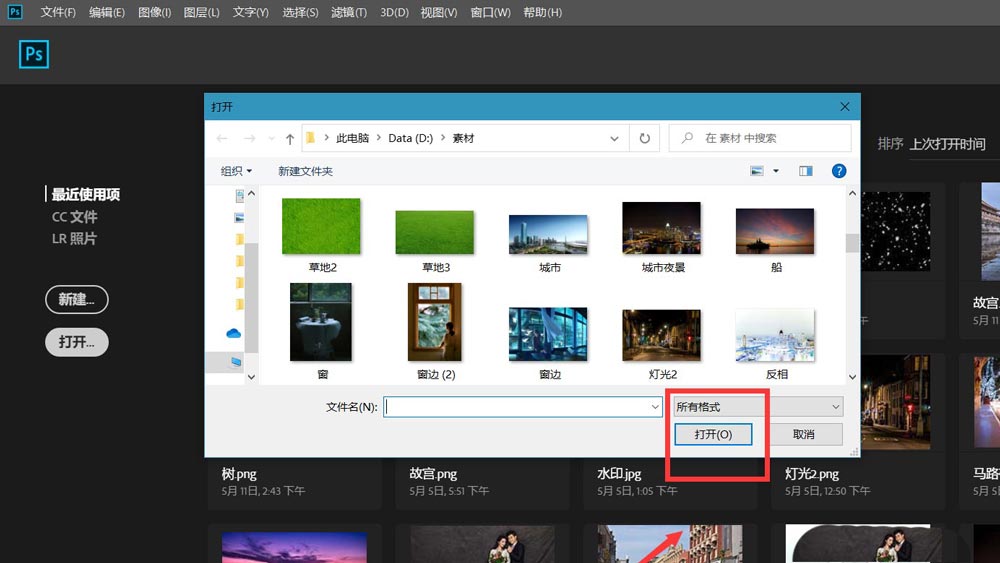Open the 编辑(E) menu
This screenshot has width=1000, height=563.
click(107, 12)
